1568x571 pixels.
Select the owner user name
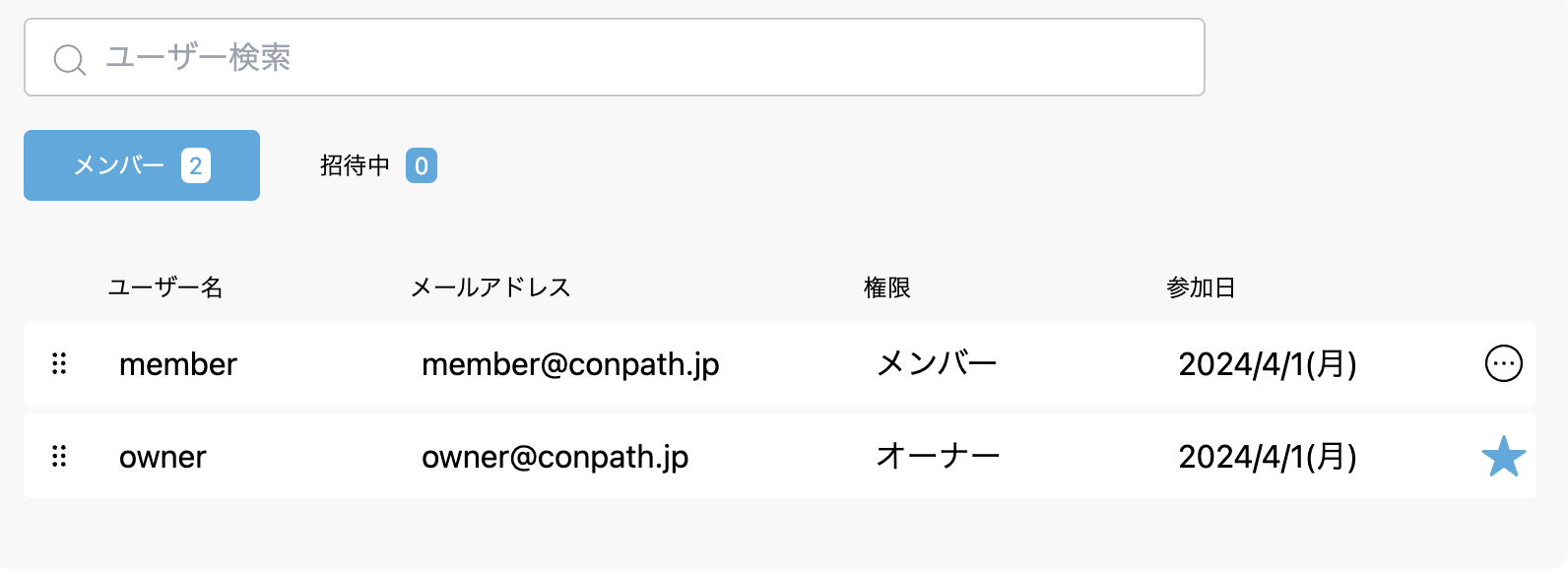(x=163, y=457)
